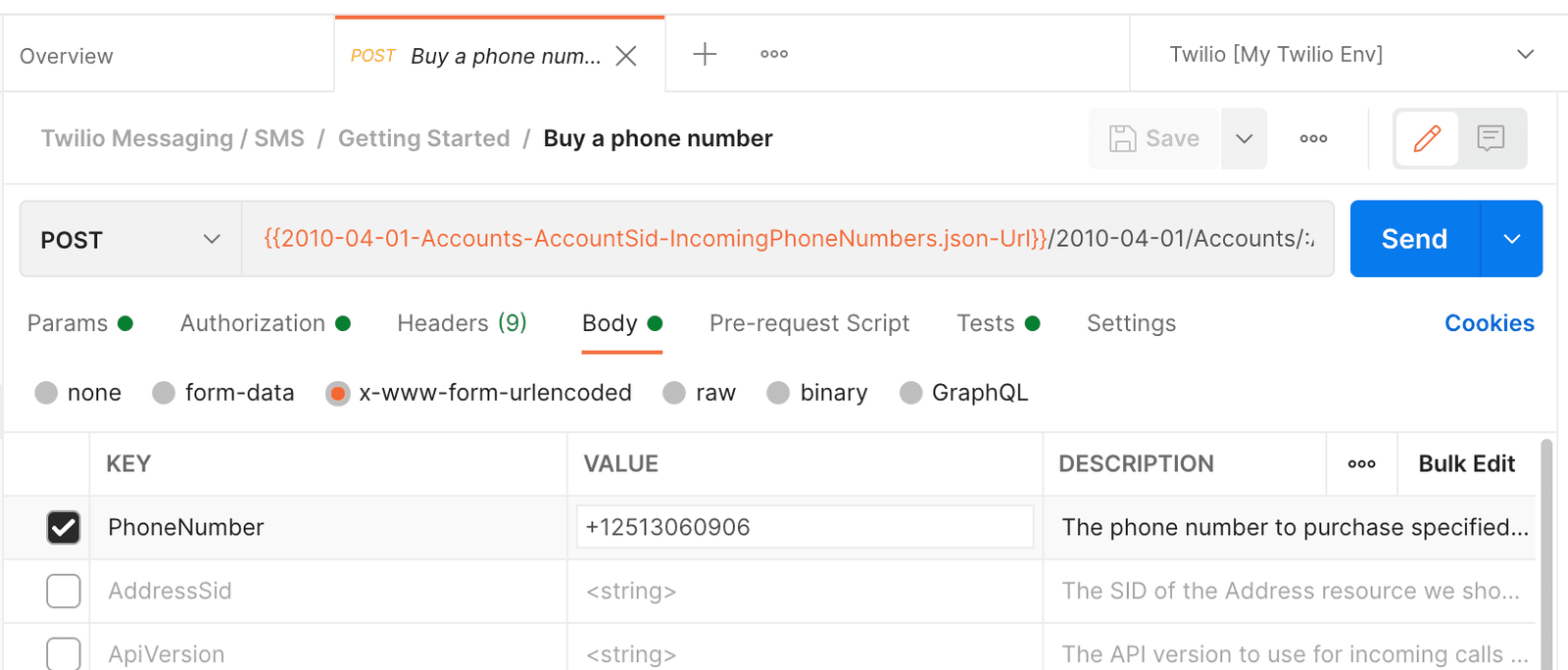This screenshot has height=670, width=1568.
Task: Open the comments panel icon
Action: tap(1491, 138)
